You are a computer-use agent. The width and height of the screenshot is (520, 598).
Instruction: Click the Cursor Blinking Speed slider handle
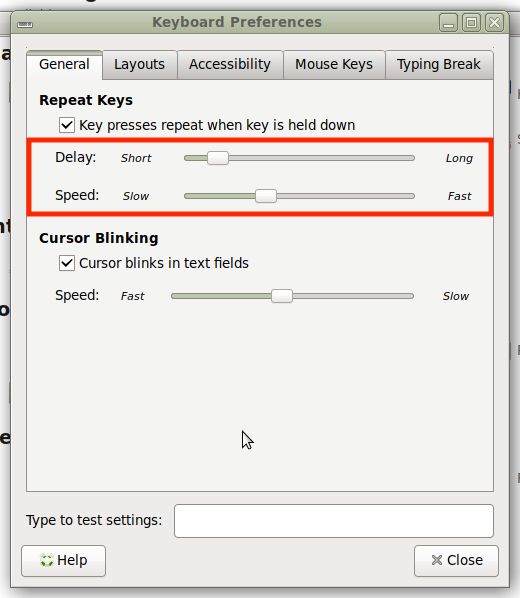pos(282,296)
